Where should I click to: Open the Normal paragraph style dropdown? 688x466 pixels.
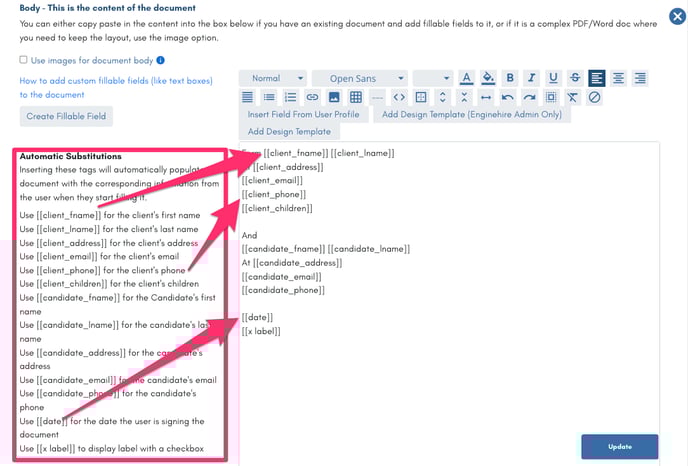click(273, 78)
